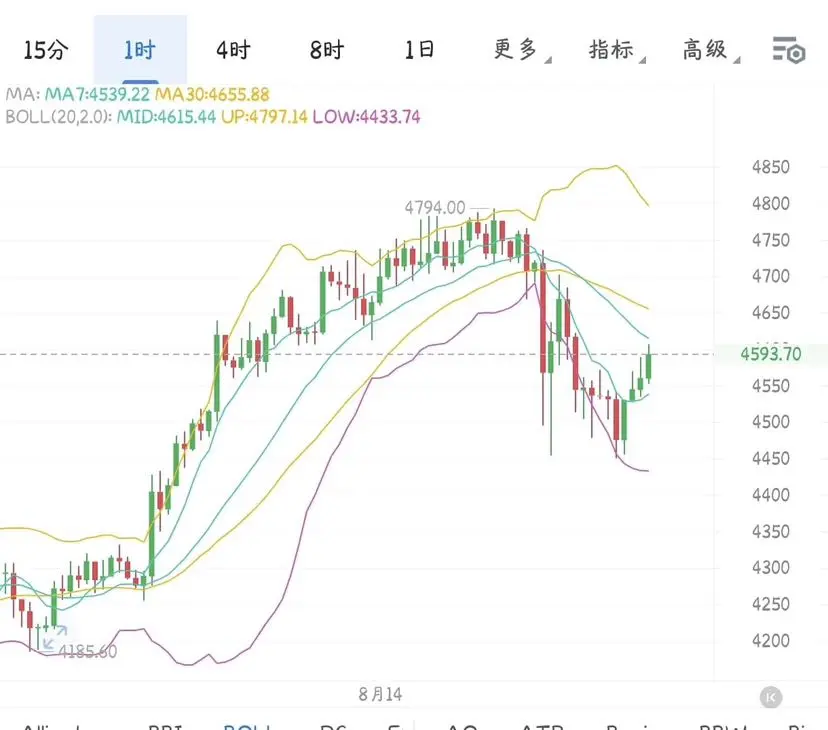The width and height of the screenshot is (828, 730).
Task: Tap the fullscreen expand arrows icon
Action: 55,637
